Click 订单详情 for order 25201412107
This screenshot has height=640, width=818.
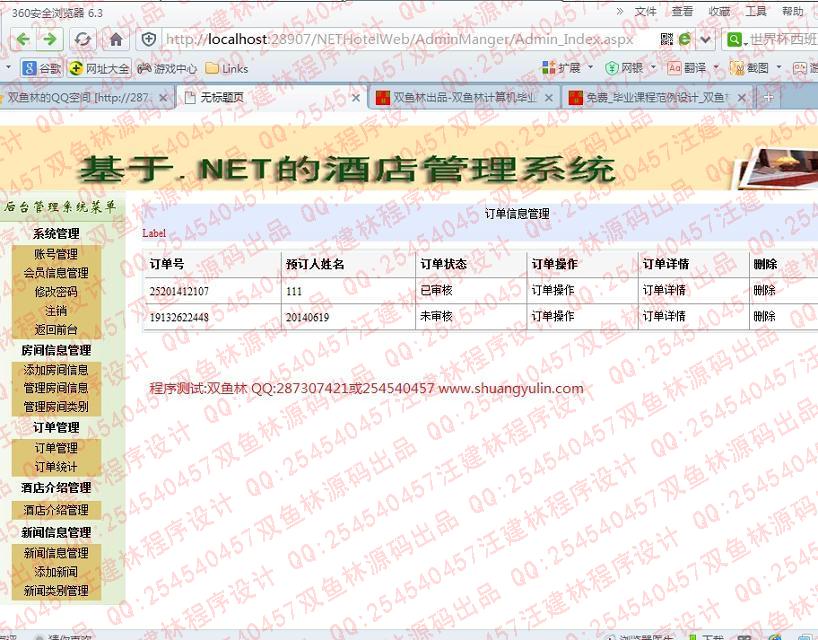pyautogui.click(x=664, y=290)
